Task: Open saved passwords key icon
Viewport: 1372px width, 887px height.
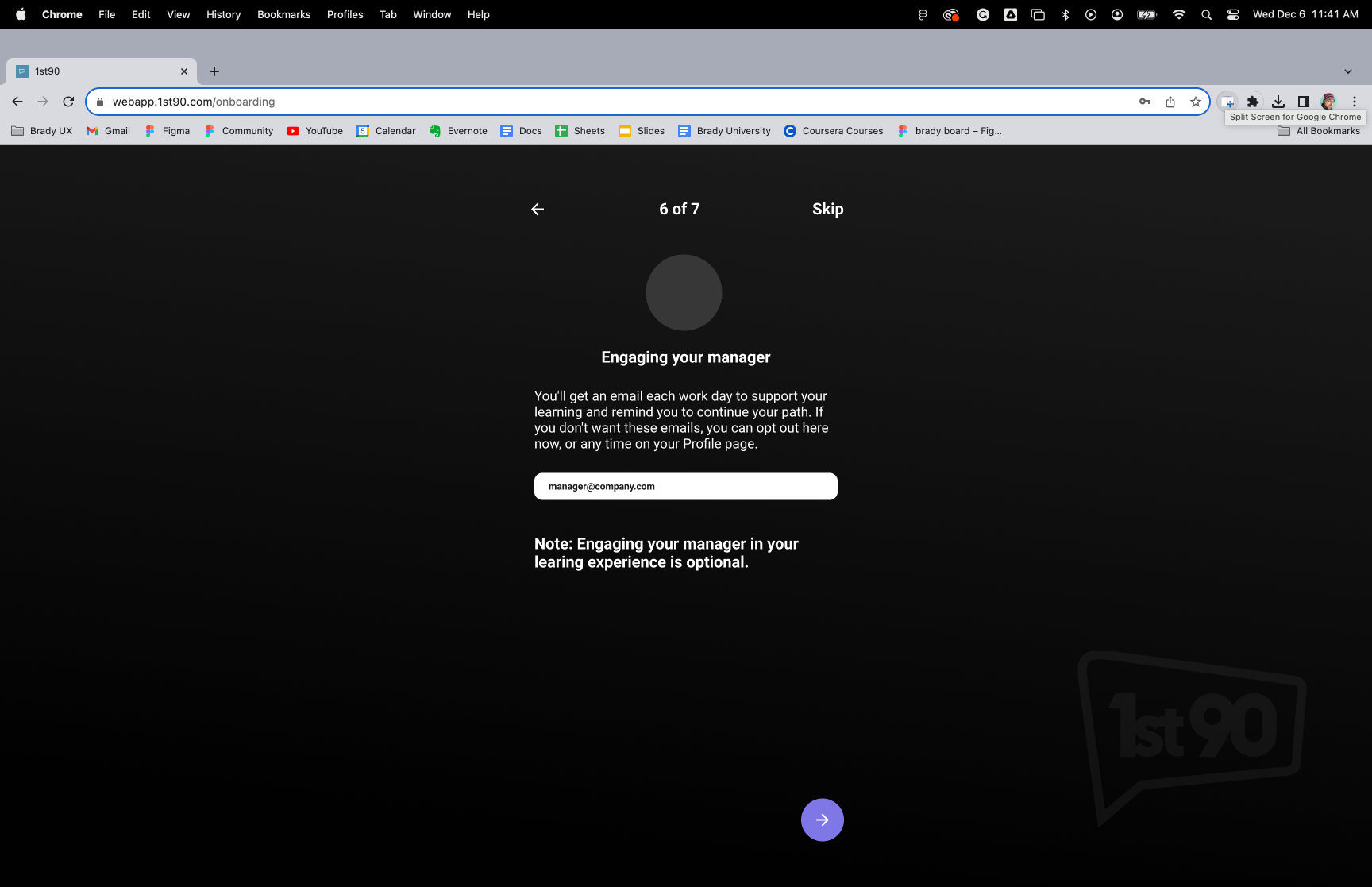Action: tap(1145, 102)
